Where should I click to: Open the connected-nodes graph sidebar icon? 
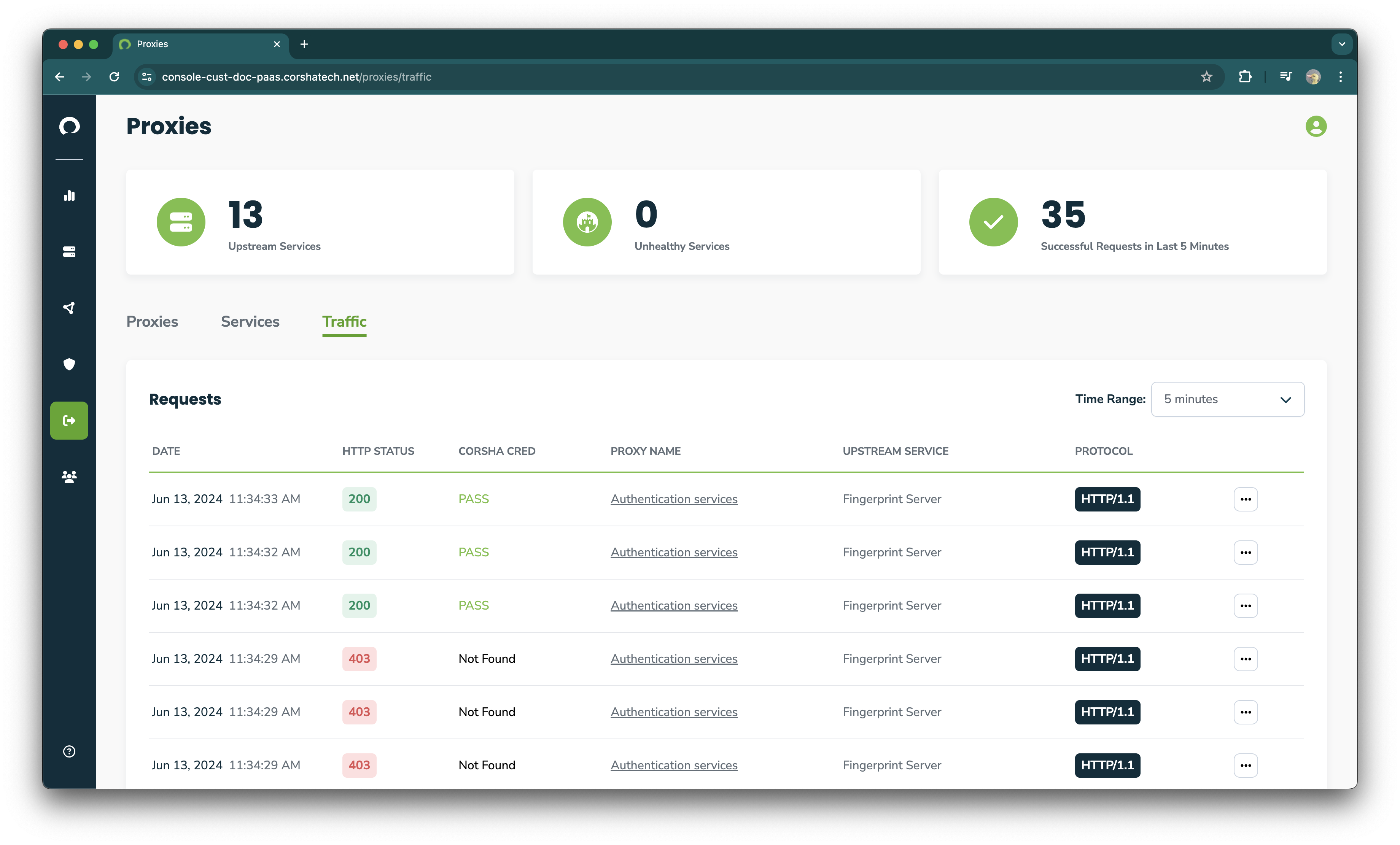[x=69, y=308]
